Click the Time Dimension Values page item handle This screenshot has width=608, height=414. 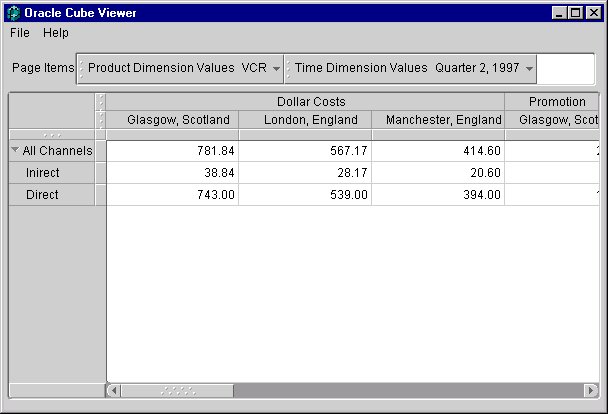tap(288, 69)
